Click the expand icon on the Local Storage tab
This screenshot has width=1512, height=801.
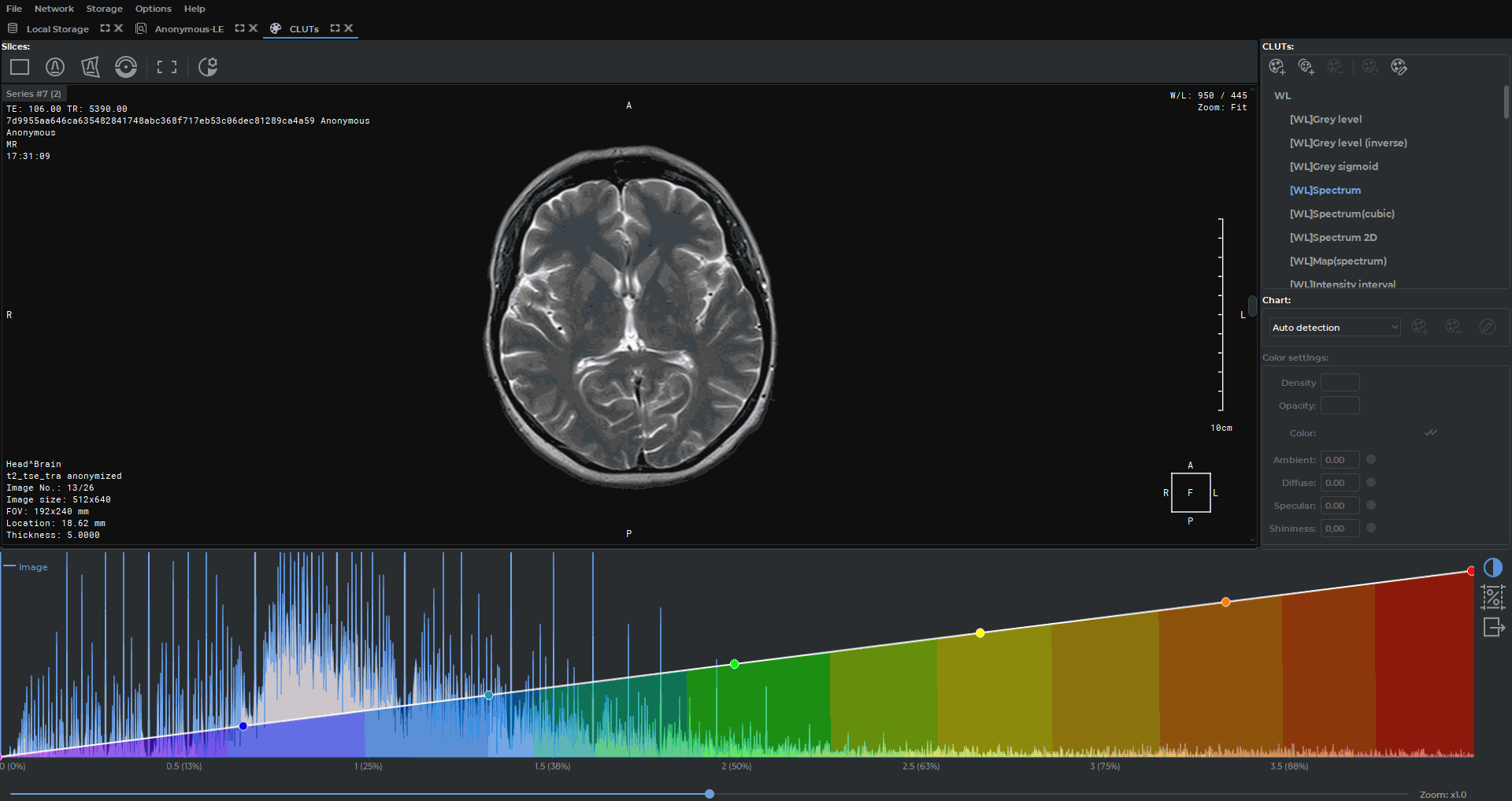click(105, 28)
